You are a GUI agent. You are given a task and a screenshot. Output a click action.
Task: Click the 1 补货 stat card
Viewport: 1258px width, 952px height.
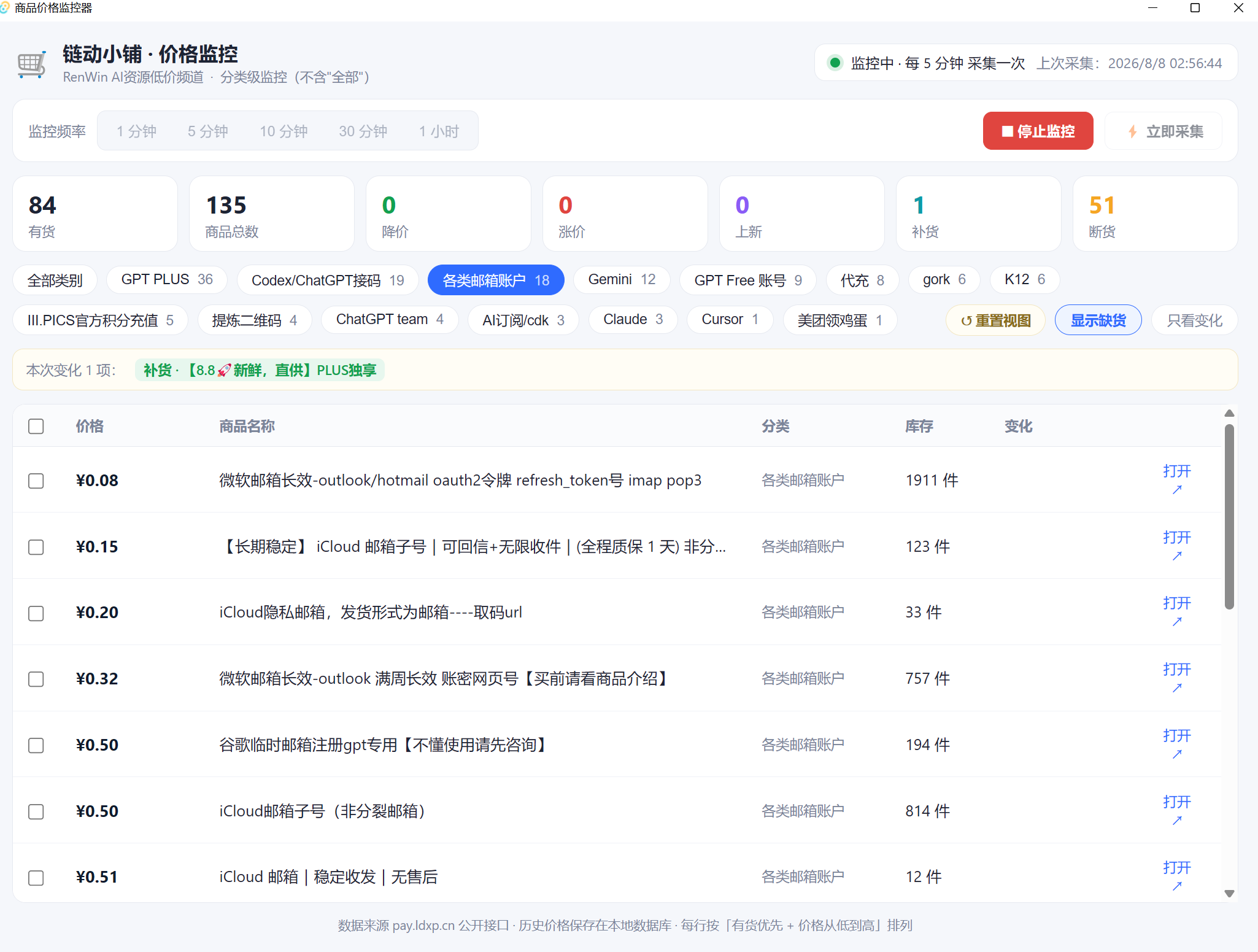click(x=978, y=214)
